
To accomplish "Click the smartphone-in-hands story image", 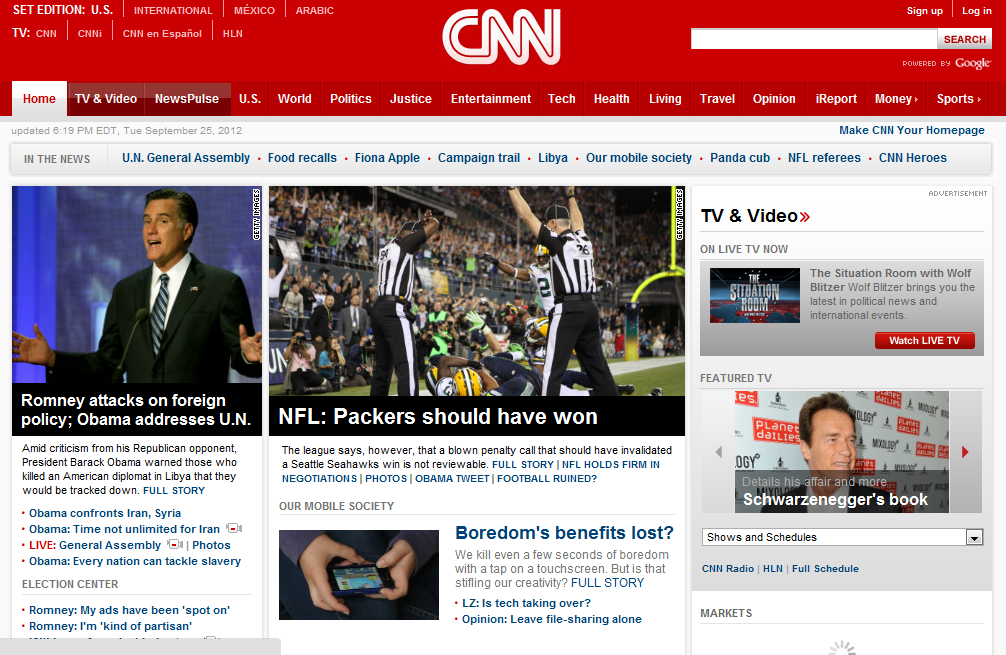I will pos(359,575).
